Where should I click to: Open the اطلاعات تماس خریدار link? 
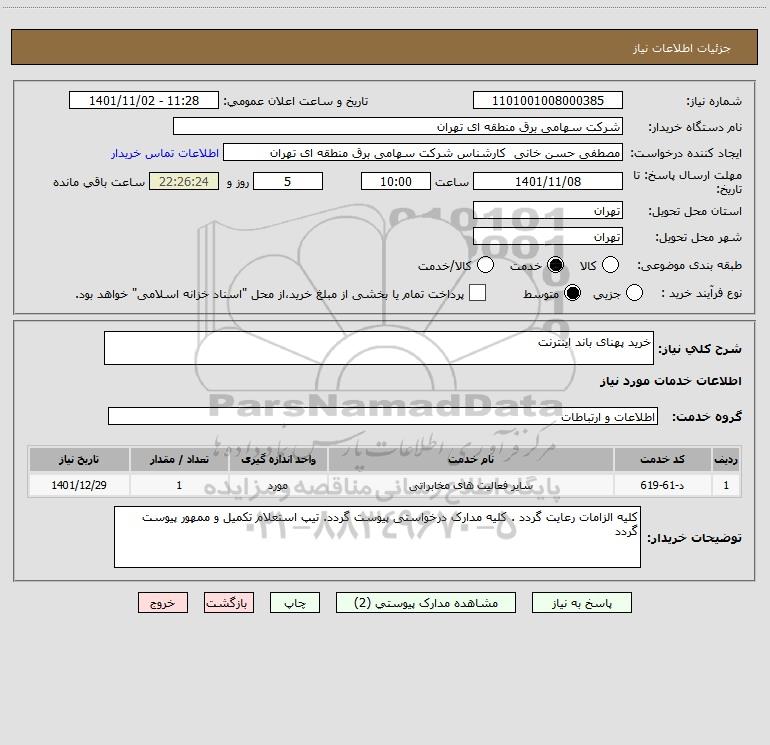click(165, 153)
